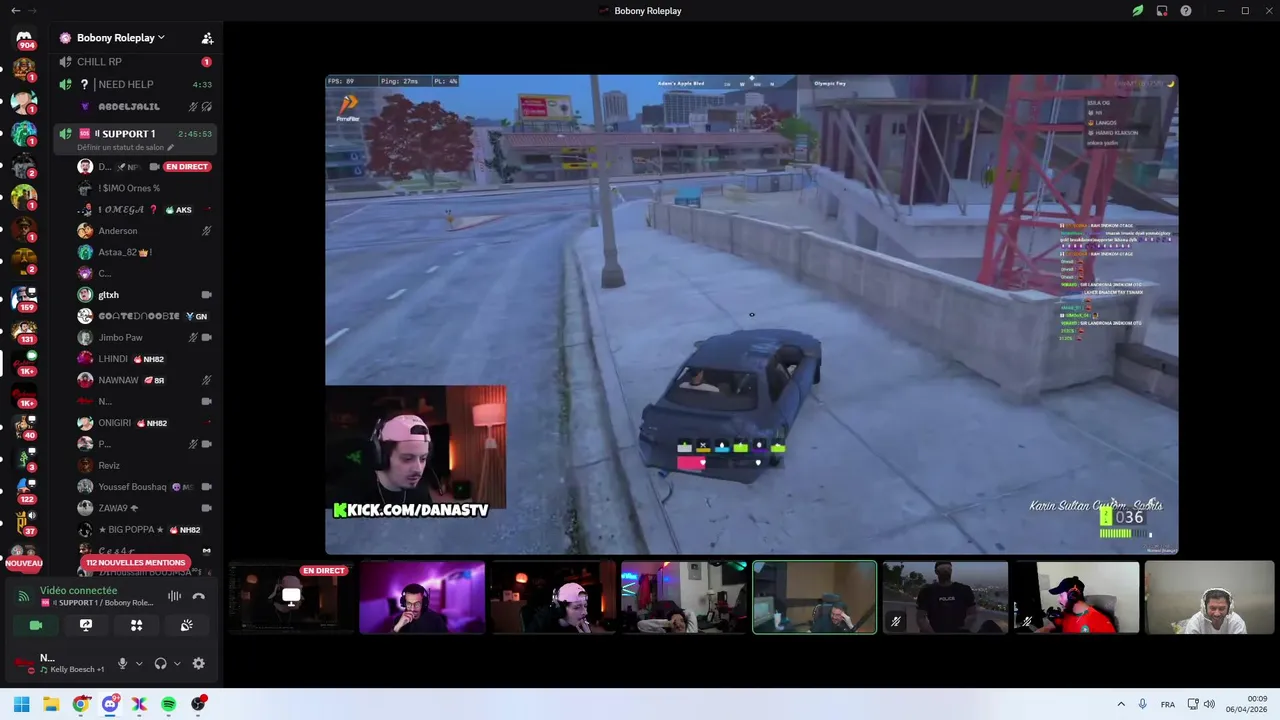Select the SUPPORT 1 voice channel
The width and height of the screenshot is (1280, 720).
click(x=136, y=133)
